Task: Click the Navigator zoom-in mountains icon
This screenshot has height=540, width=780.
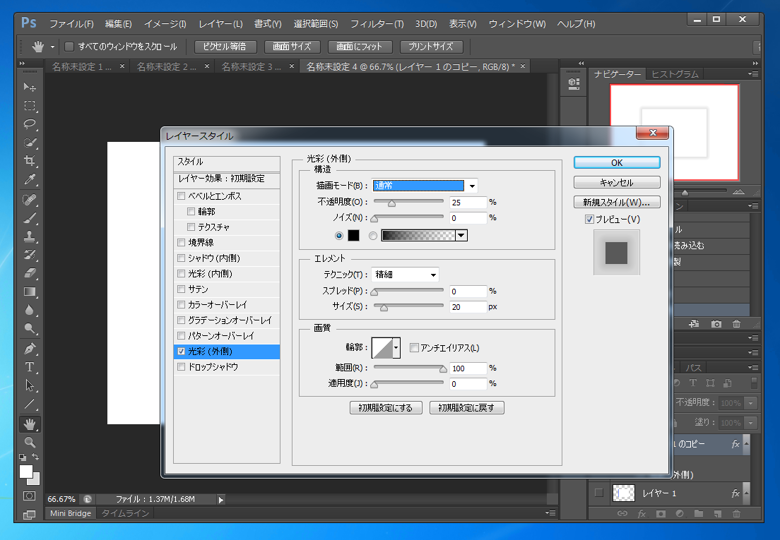Action: coord(739,192)
